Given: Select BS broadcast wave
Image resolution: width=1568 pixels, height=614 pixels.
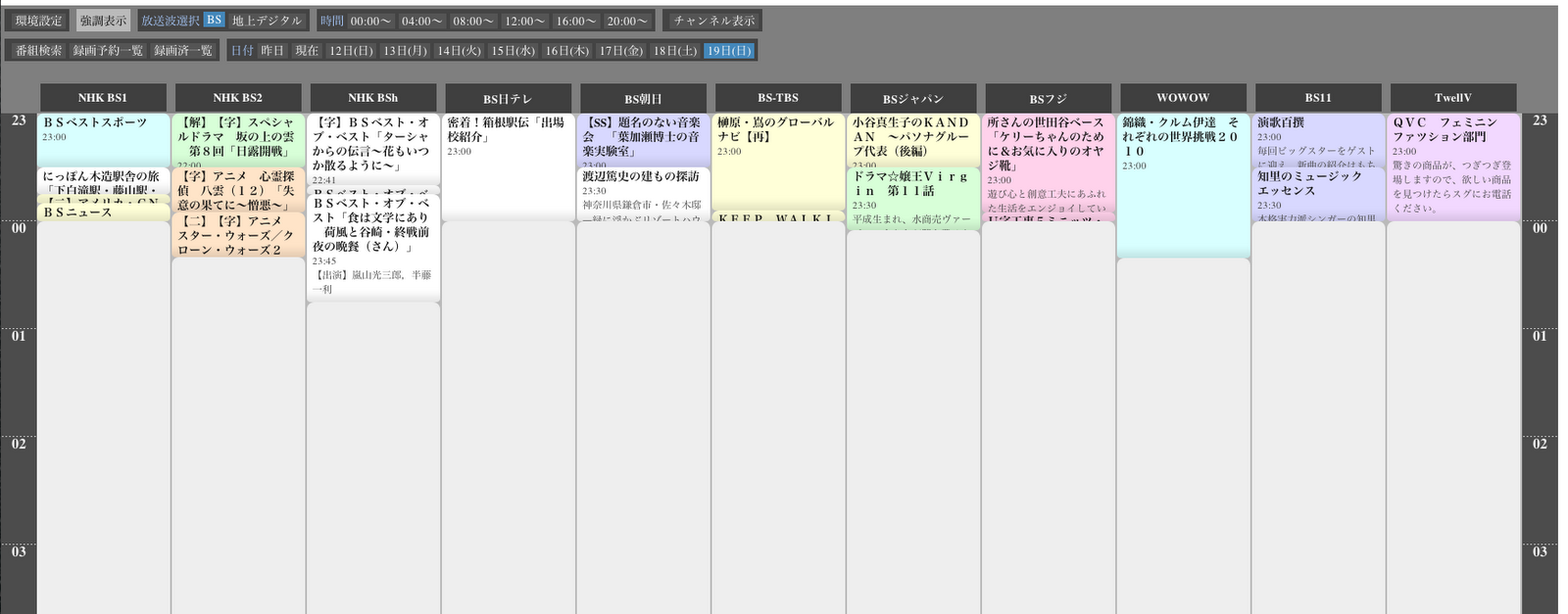Looking at the screenshot, I should coord(214,21).
